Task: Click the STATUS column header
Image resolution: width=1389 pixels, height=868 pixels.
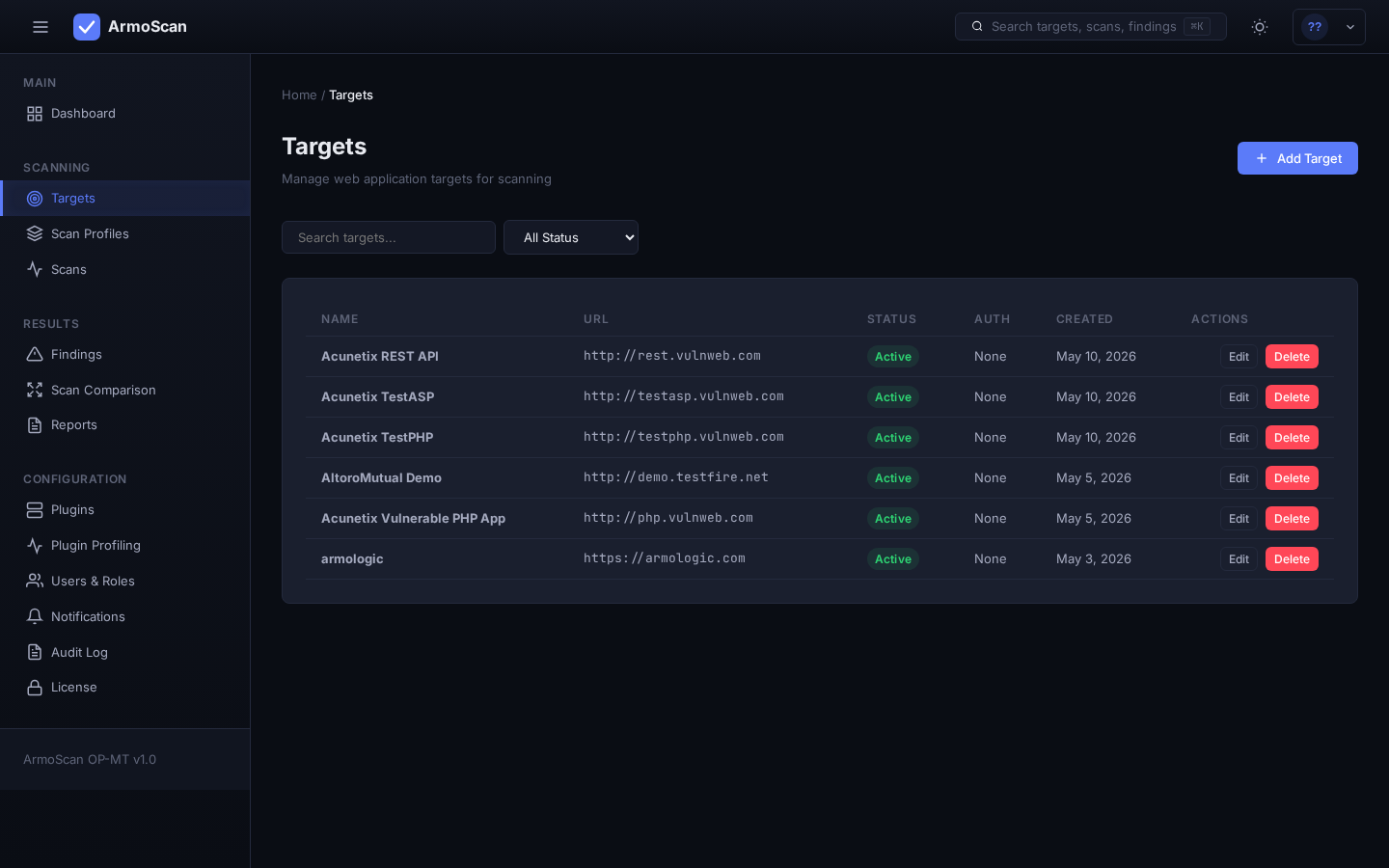Action: [x=891, y=319]
